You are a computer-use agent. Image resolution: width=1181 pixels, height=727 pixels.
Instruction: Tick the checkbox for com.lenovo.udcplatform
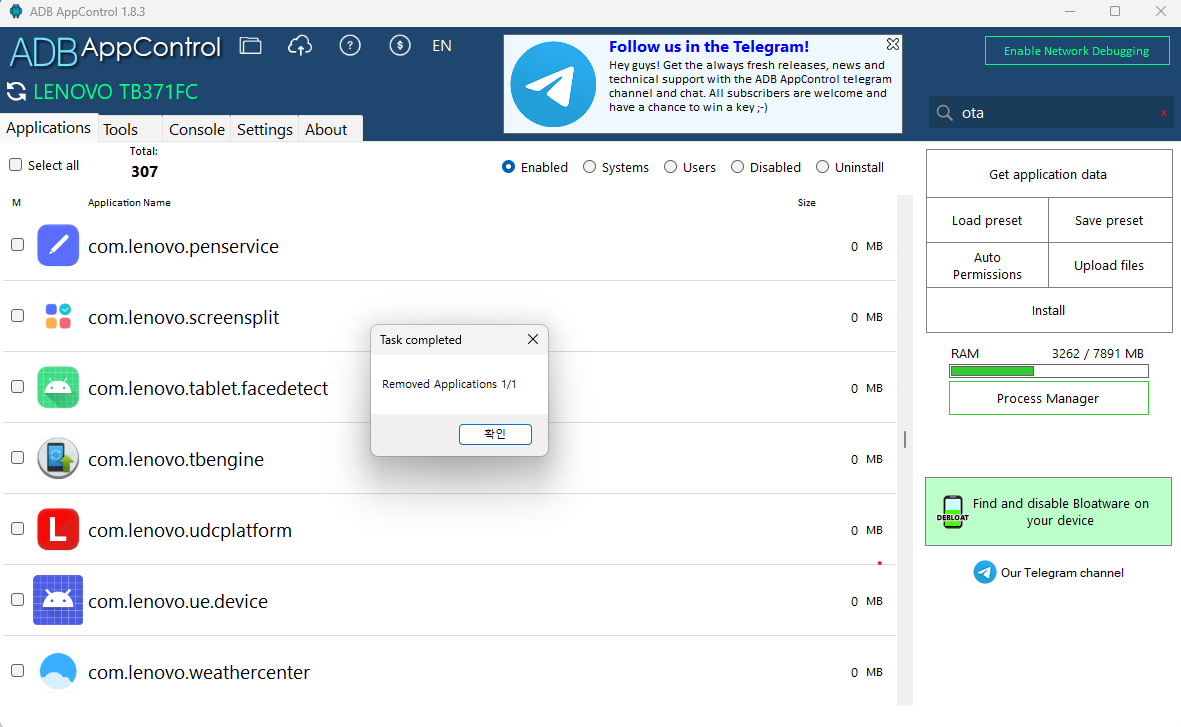(x=17, y=529)
